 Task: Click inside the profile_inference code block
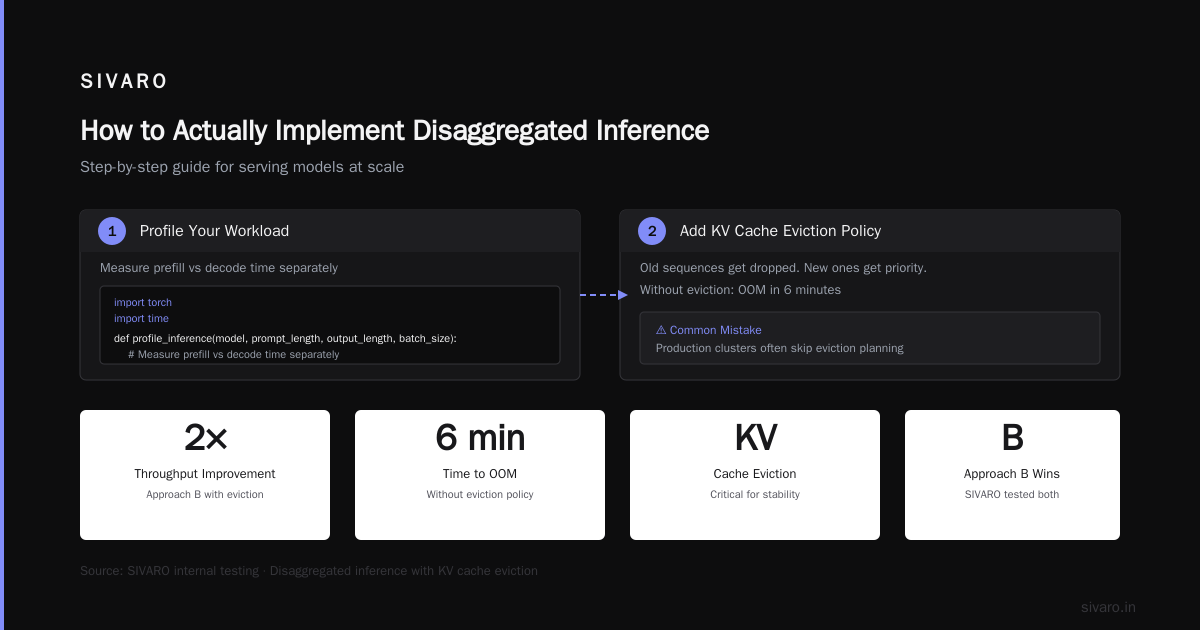330,325
